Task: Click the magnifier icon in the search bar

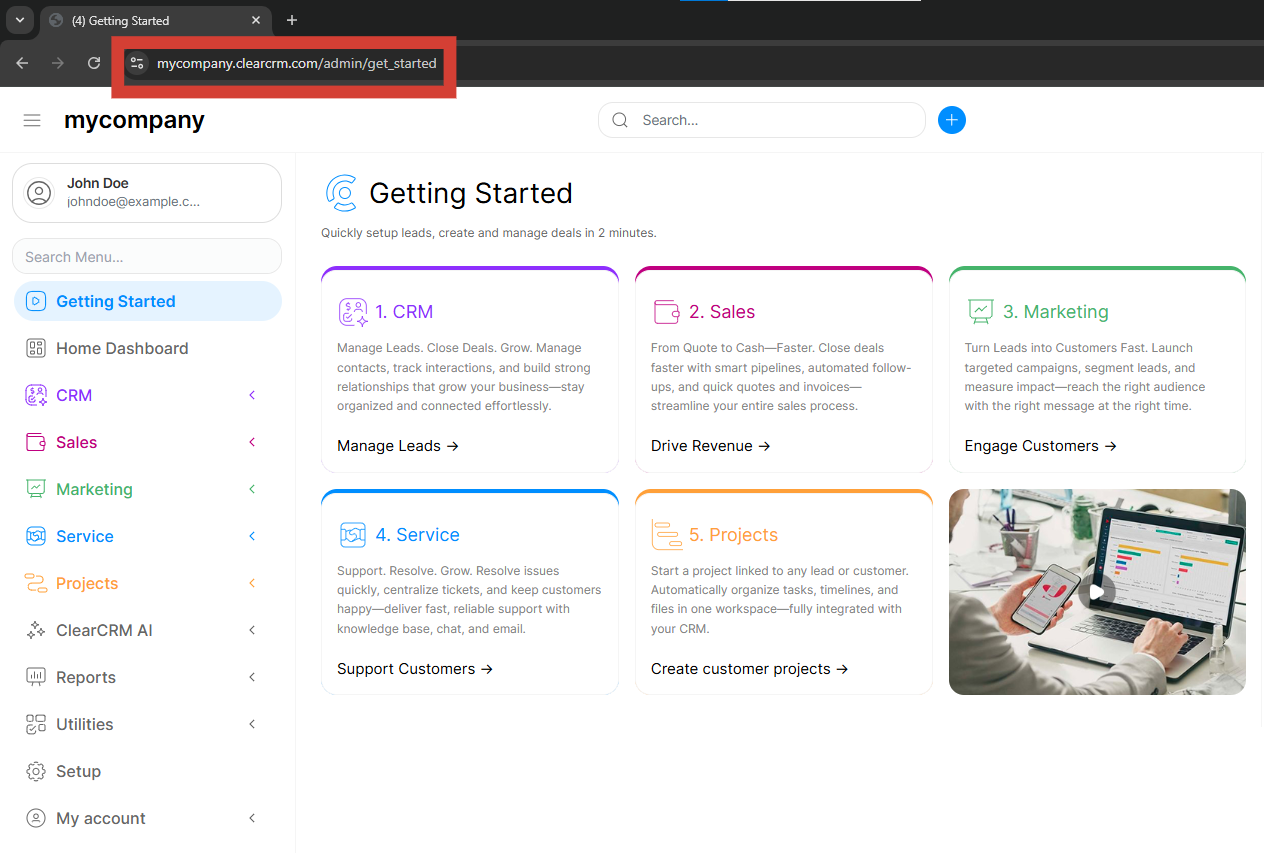Action: click(x=620, y=120)
